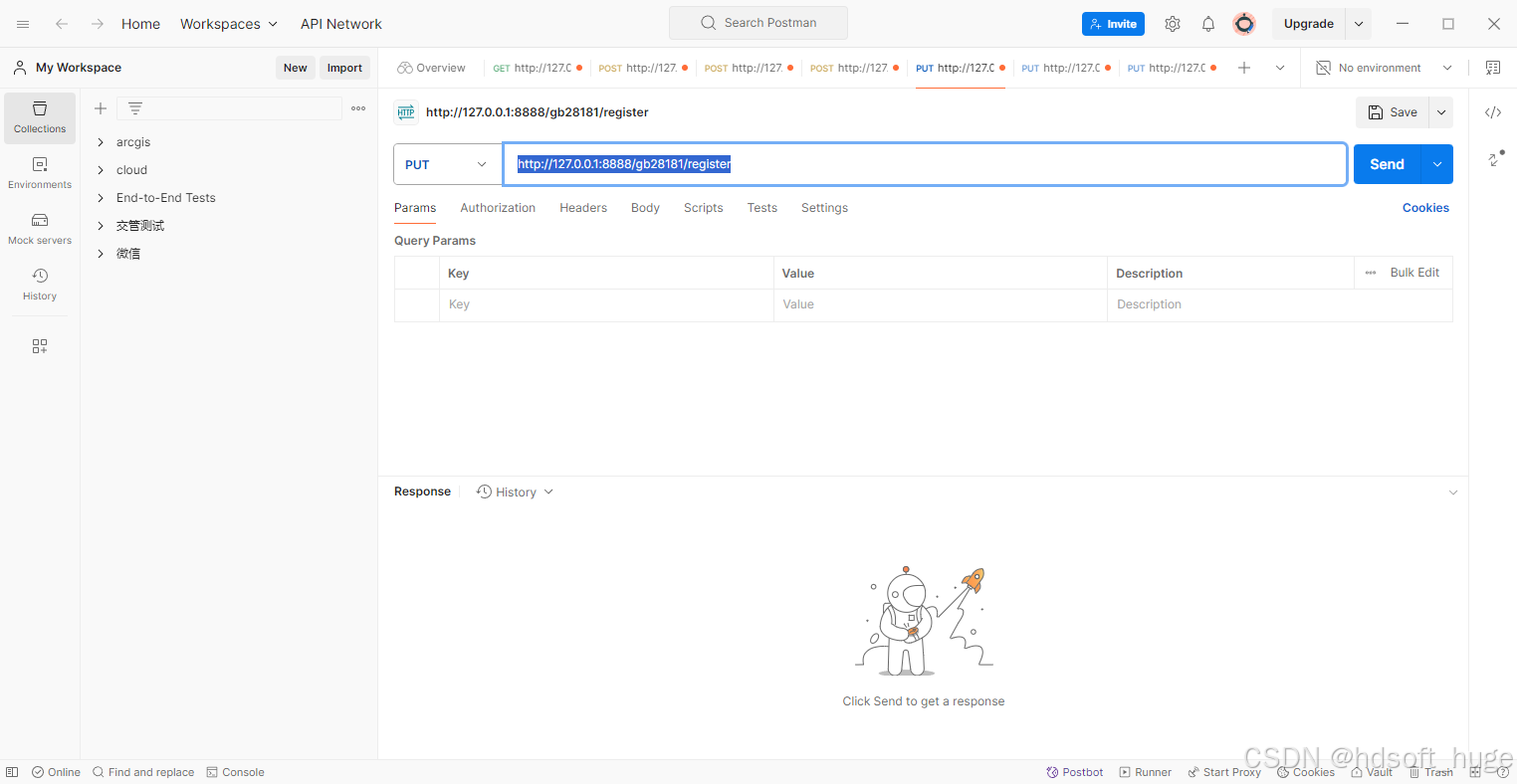Switch to the Params tab
The image size is (1517, 784).
click(x=415, y=208)
